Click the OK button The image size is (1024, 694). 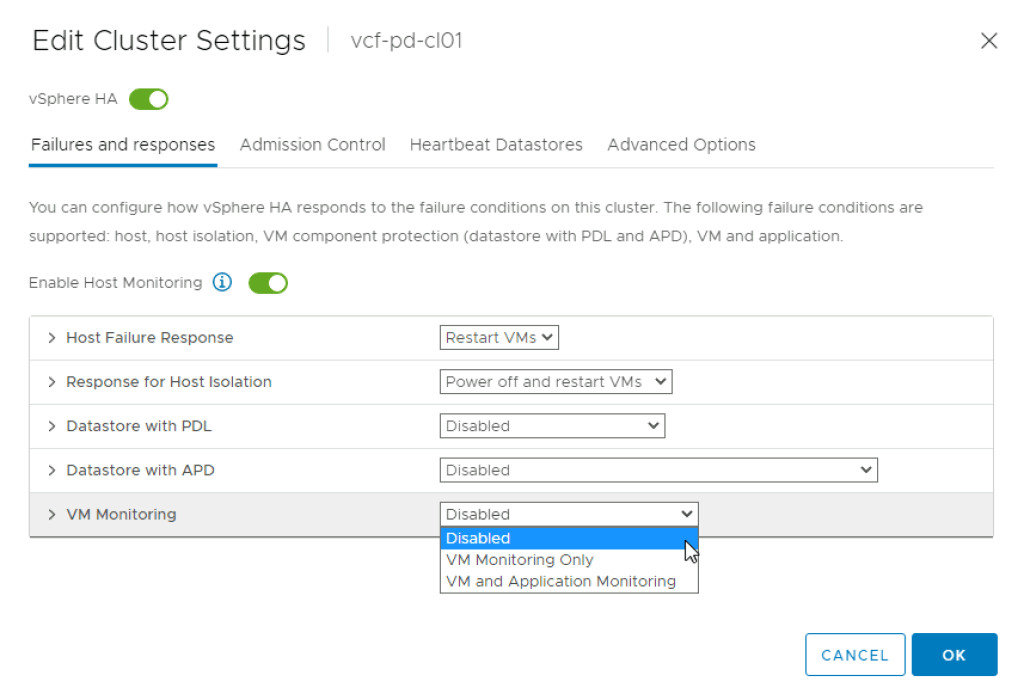pyautogui.click(x=954, y=655)
